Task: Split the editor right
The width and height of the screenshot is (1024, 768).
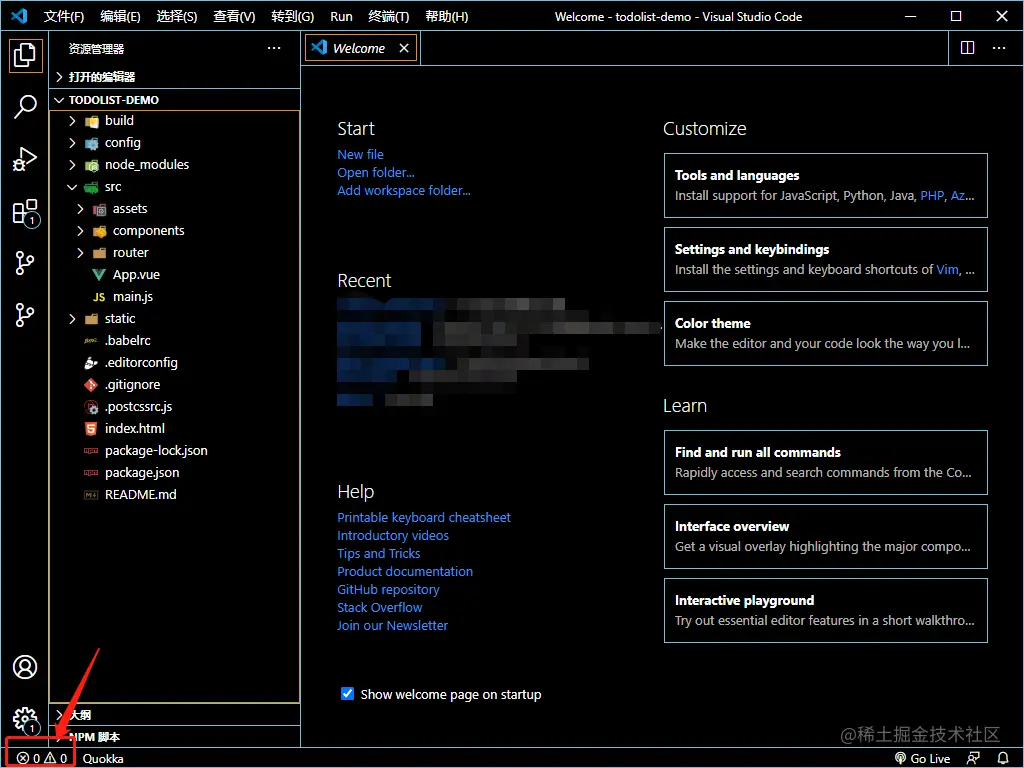Action: (x=967, y=48)
